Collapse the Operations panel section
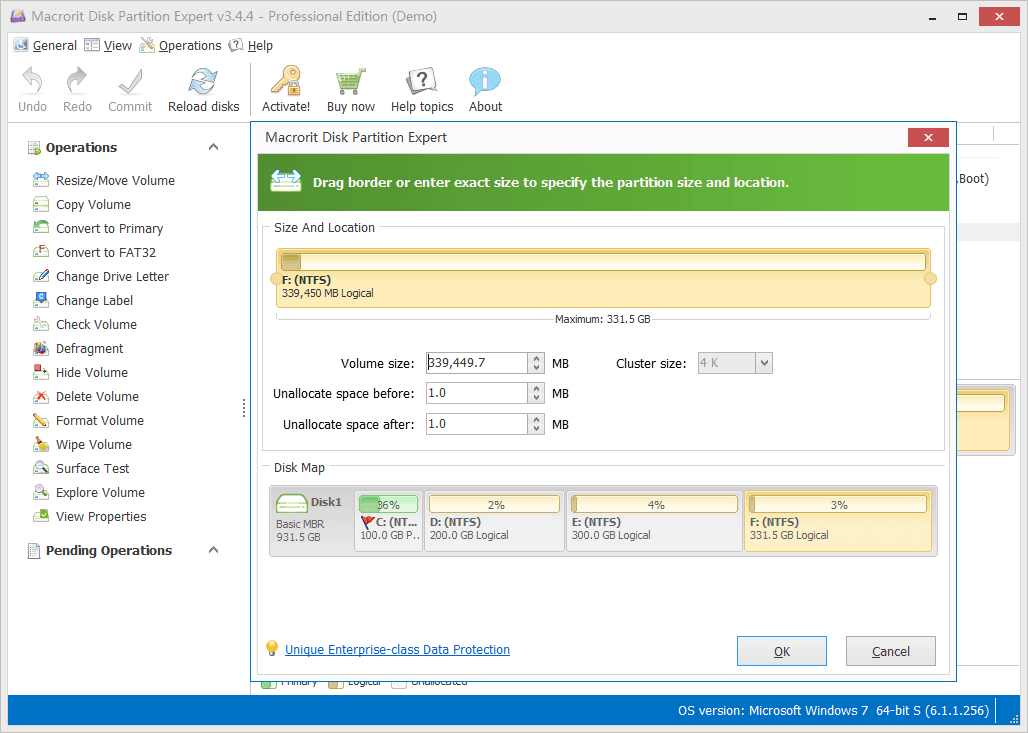This screenshot has width=1028, height=733. click(213, 148)
